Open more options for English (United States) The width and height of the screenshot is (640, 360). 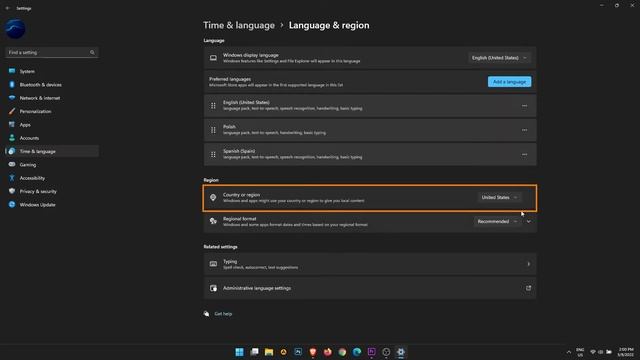click(x=524, y=106)
